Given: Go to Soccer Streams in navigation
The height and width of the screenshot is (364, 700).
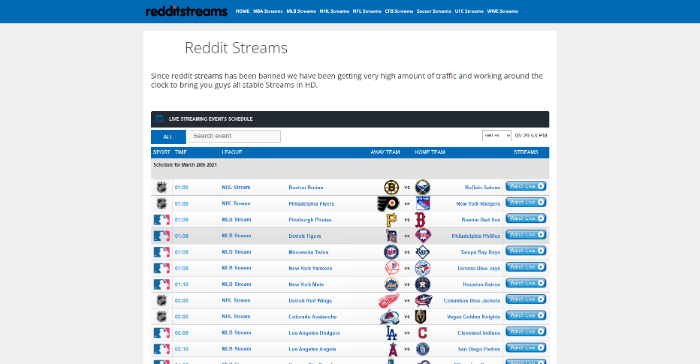Looking at the screenshot, I should (433, 11).
